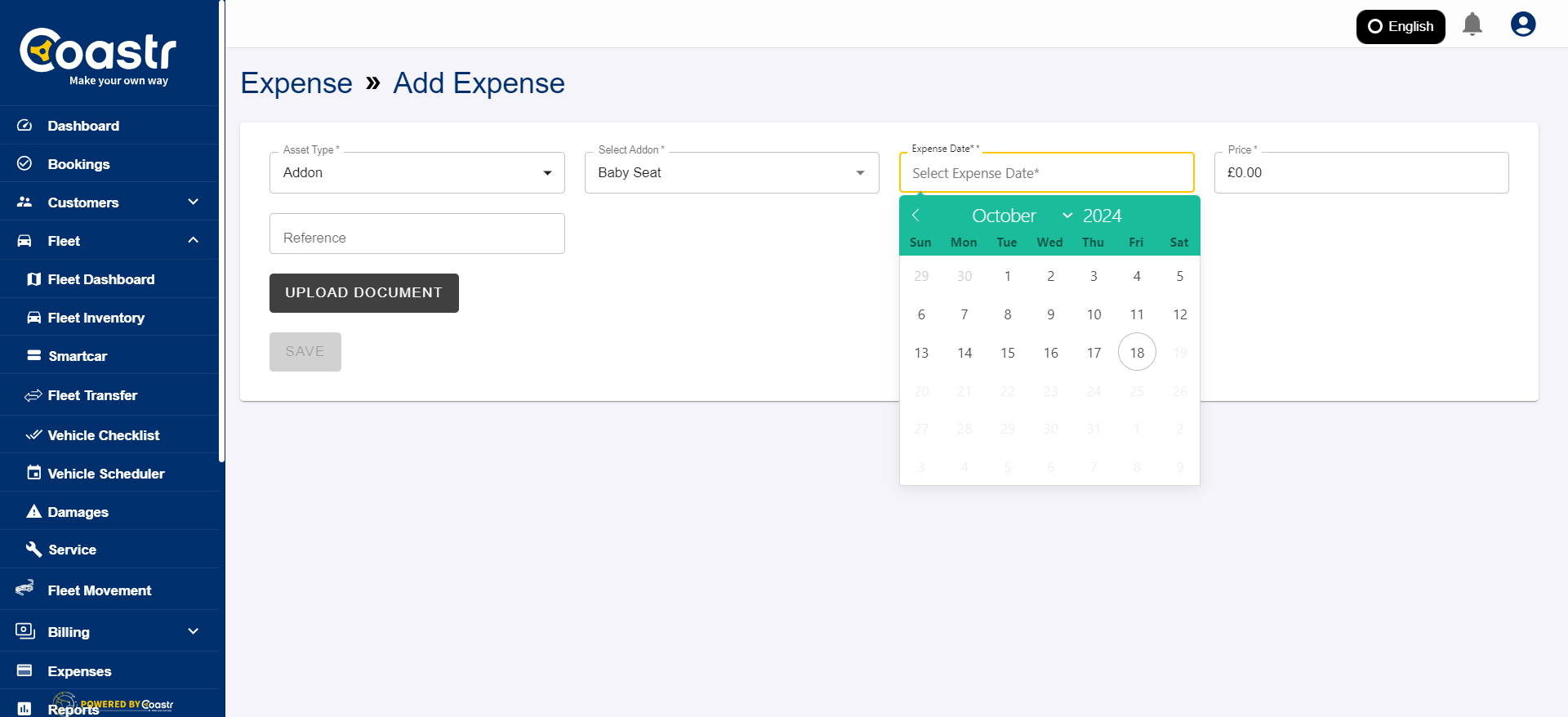Click the Reference input field
1568x717 pixels.
click(417, 234)
